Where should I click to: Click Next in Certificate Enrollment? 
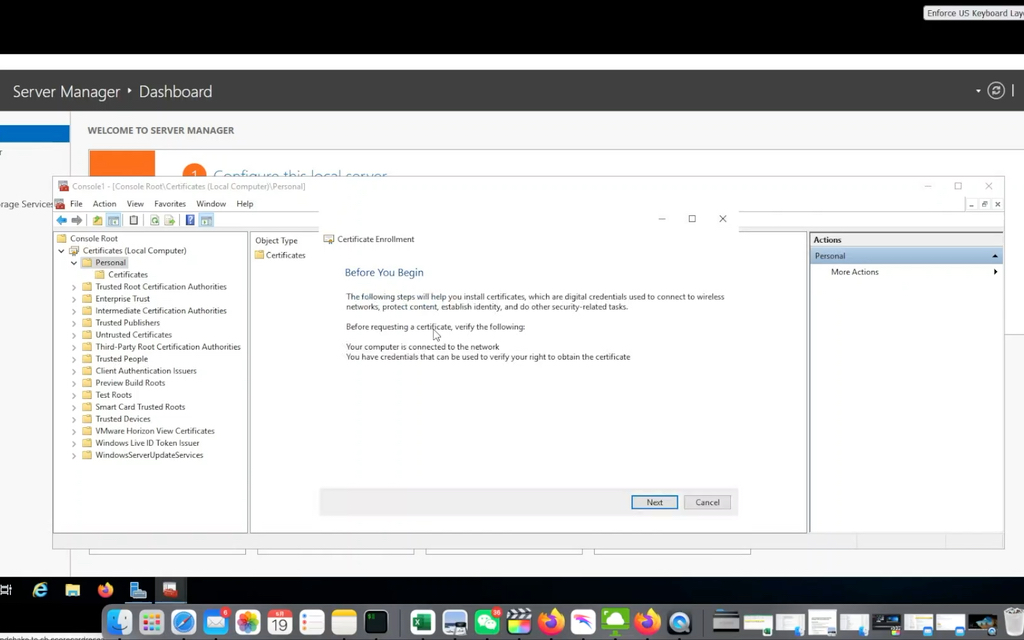[654, 502]
